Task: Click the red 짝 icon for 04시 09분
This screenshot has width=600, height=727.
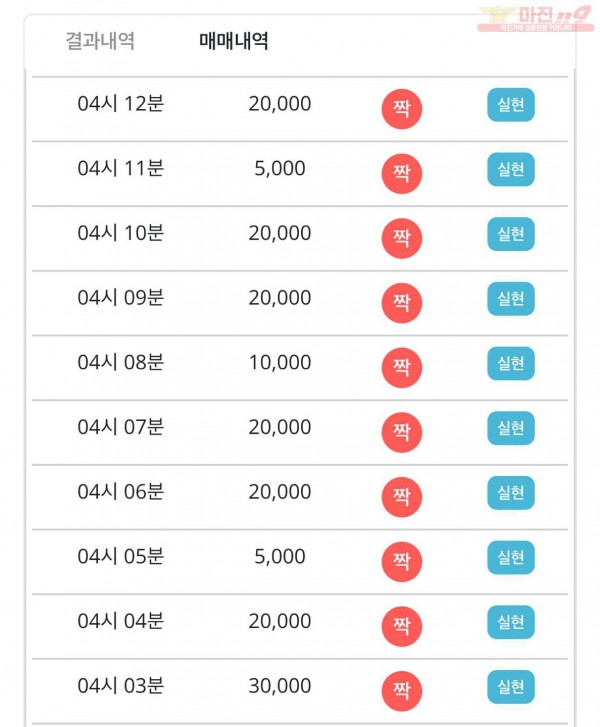Action: (402, 303)
